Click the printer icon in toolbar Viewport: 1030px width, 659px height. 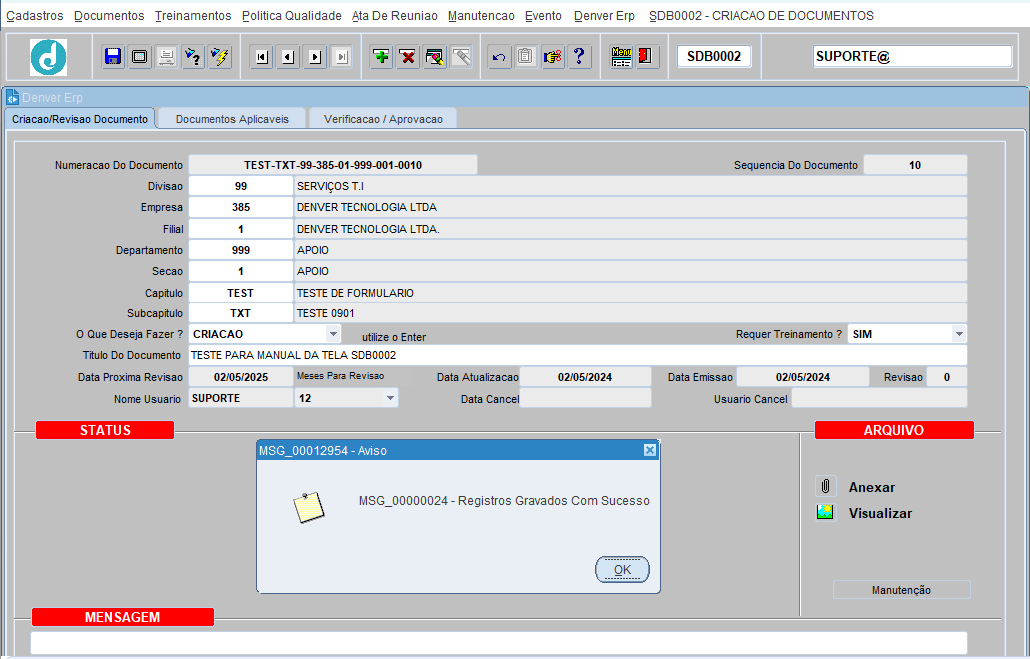[x=166, y=57]
